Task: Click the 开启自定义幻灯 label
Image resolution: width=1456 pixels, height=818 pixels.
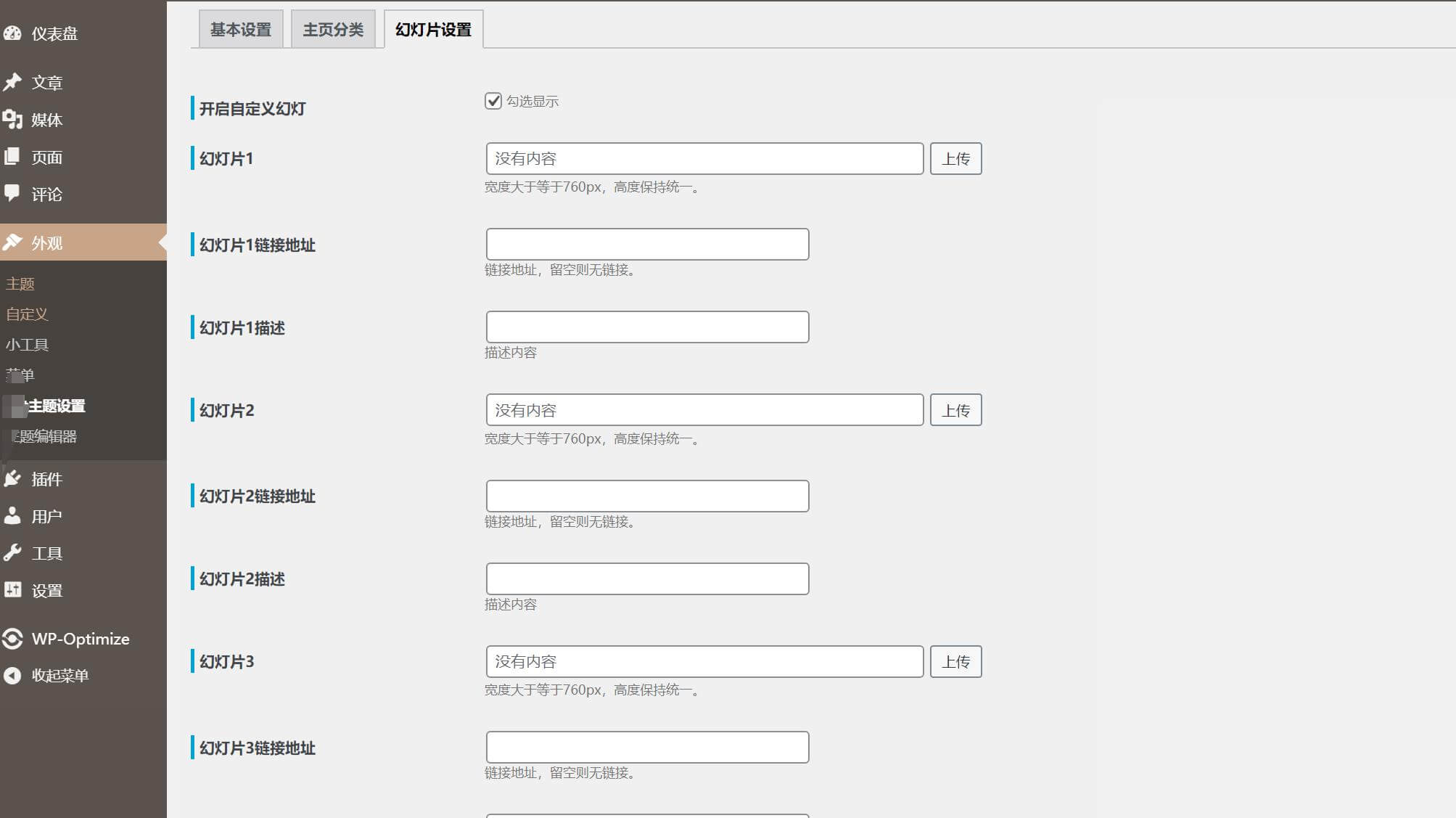Action: [252, 109]
